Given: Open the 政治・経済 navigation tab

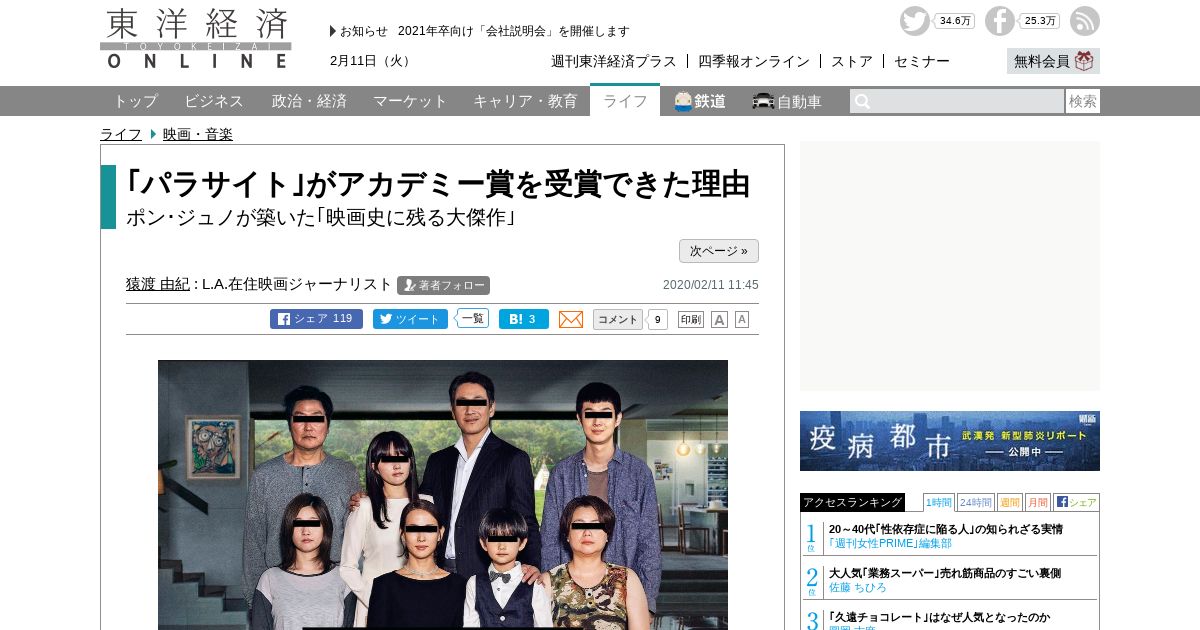Looking at the screenshot, I should tap(309, 101).
